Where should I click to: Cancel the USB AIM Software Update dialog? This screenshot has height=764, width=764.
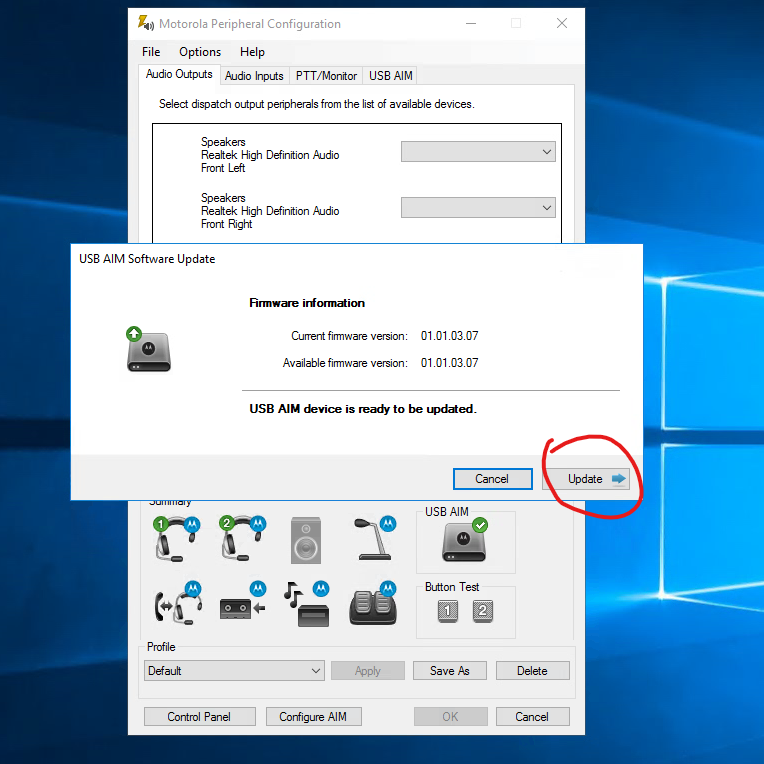point(492,479)
